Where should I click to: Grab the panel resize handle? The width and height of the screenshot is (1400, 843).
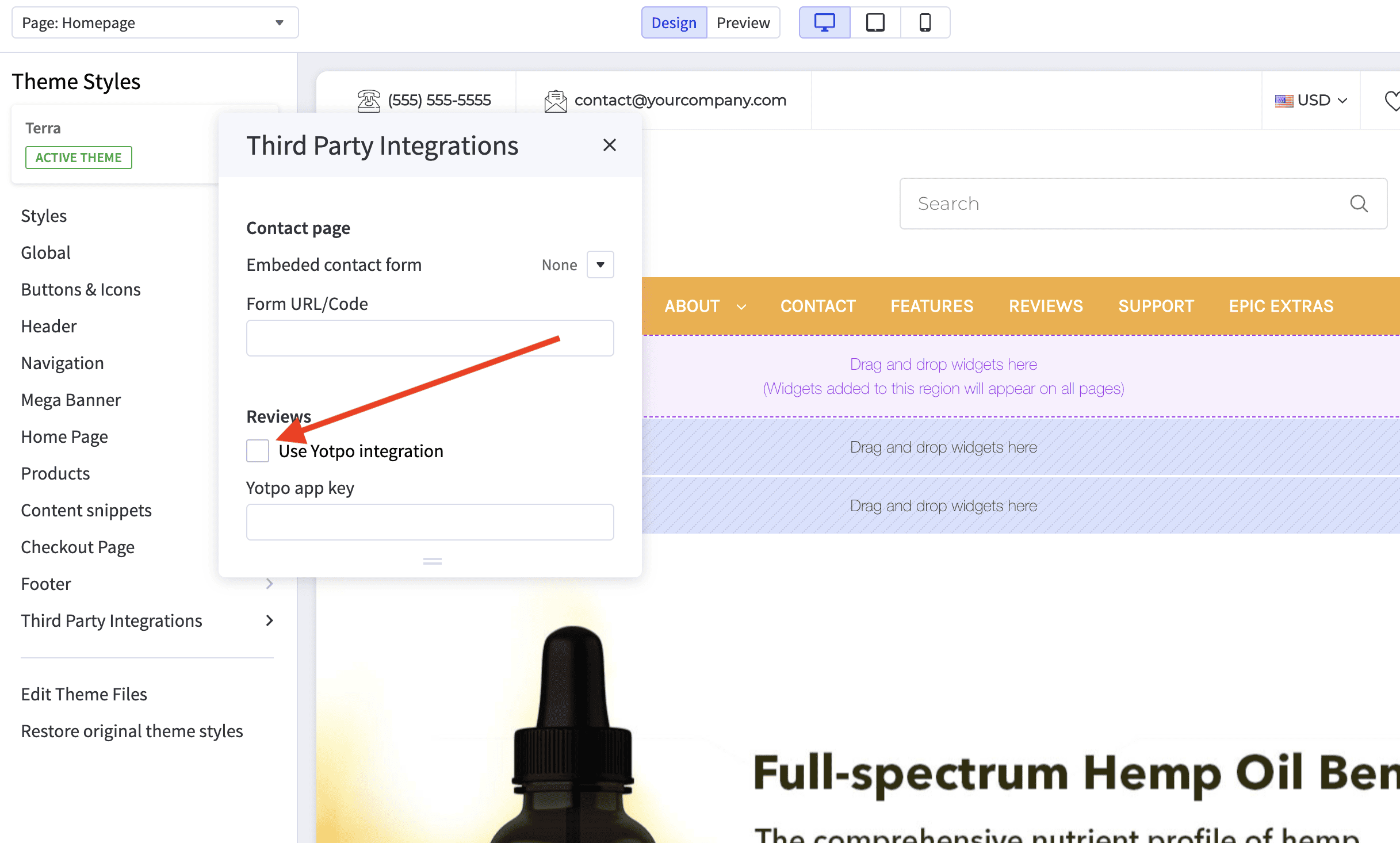tap(432, 561)
